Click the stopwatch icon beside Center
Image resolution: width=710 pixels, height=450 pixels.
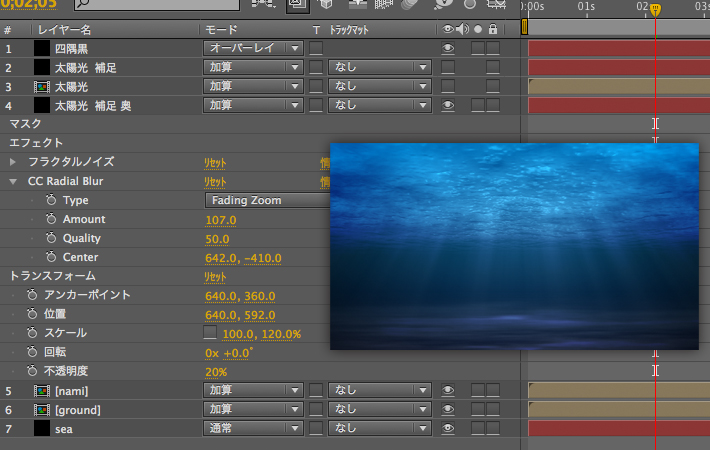(50, 258)
